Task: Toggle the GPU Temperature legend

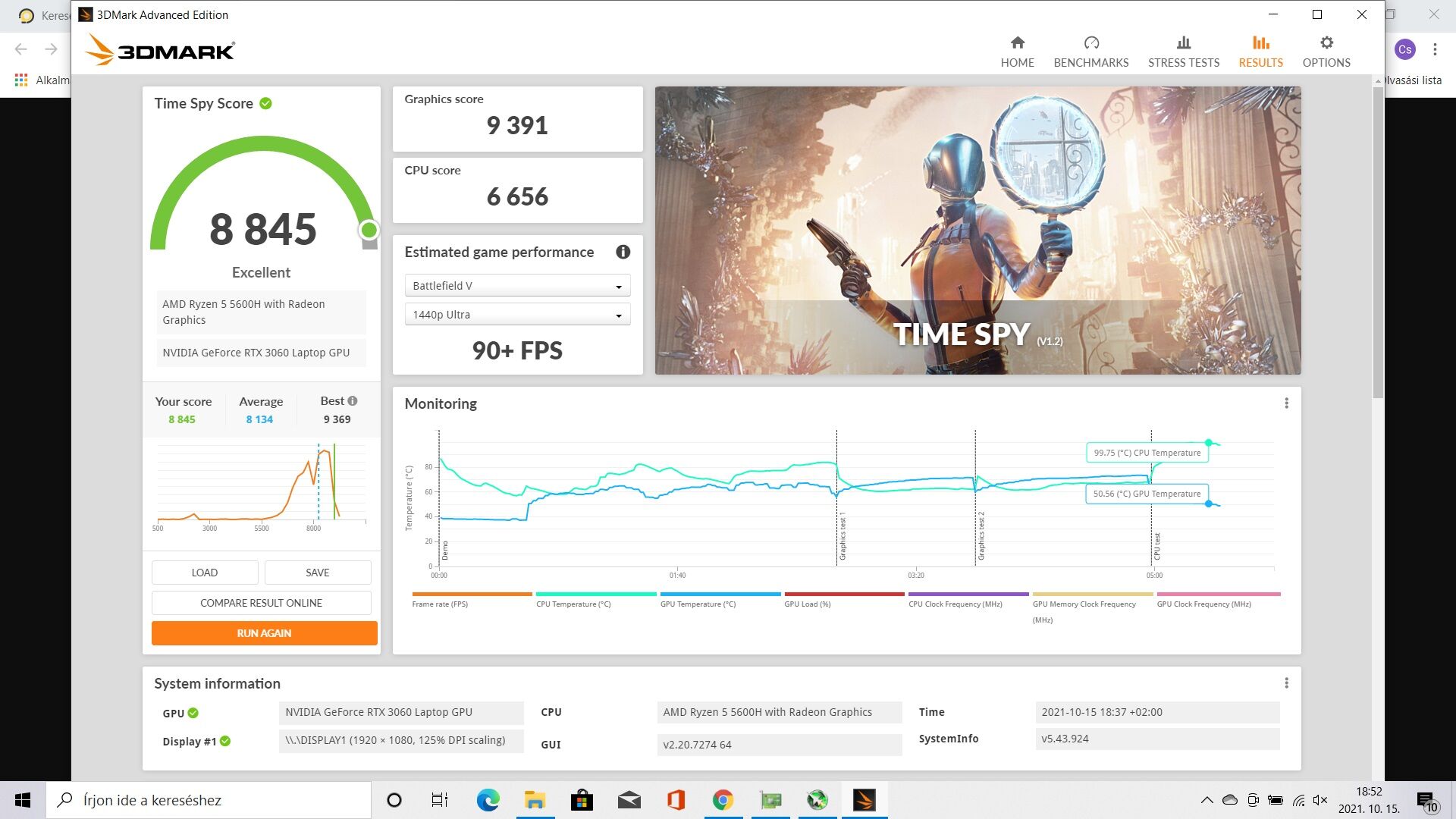Action: click(720, 600)
